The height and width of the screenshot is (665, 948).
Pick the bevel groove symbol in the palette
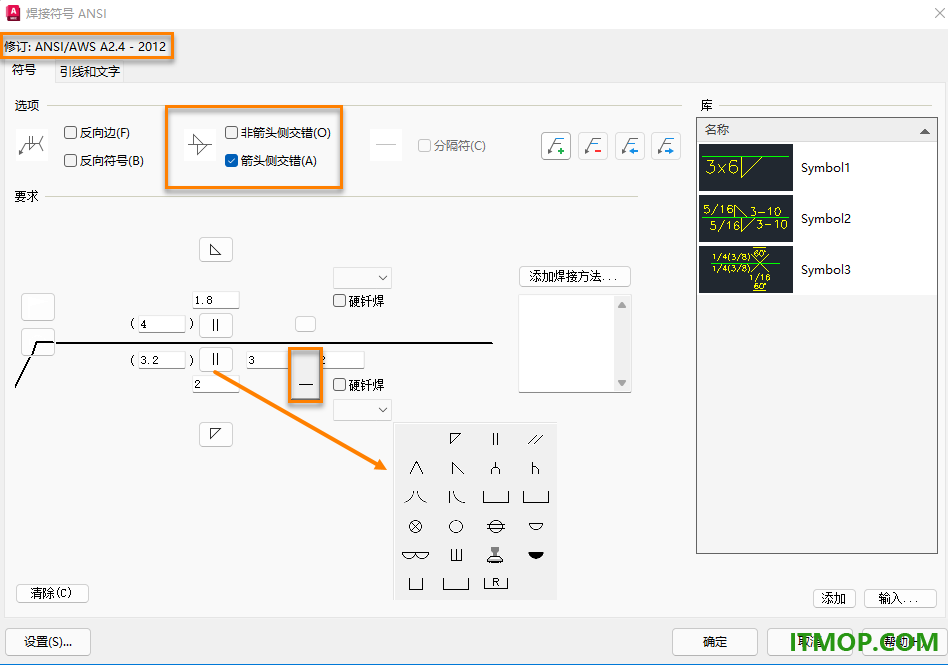pyautogui.click(x=457, y=468)
